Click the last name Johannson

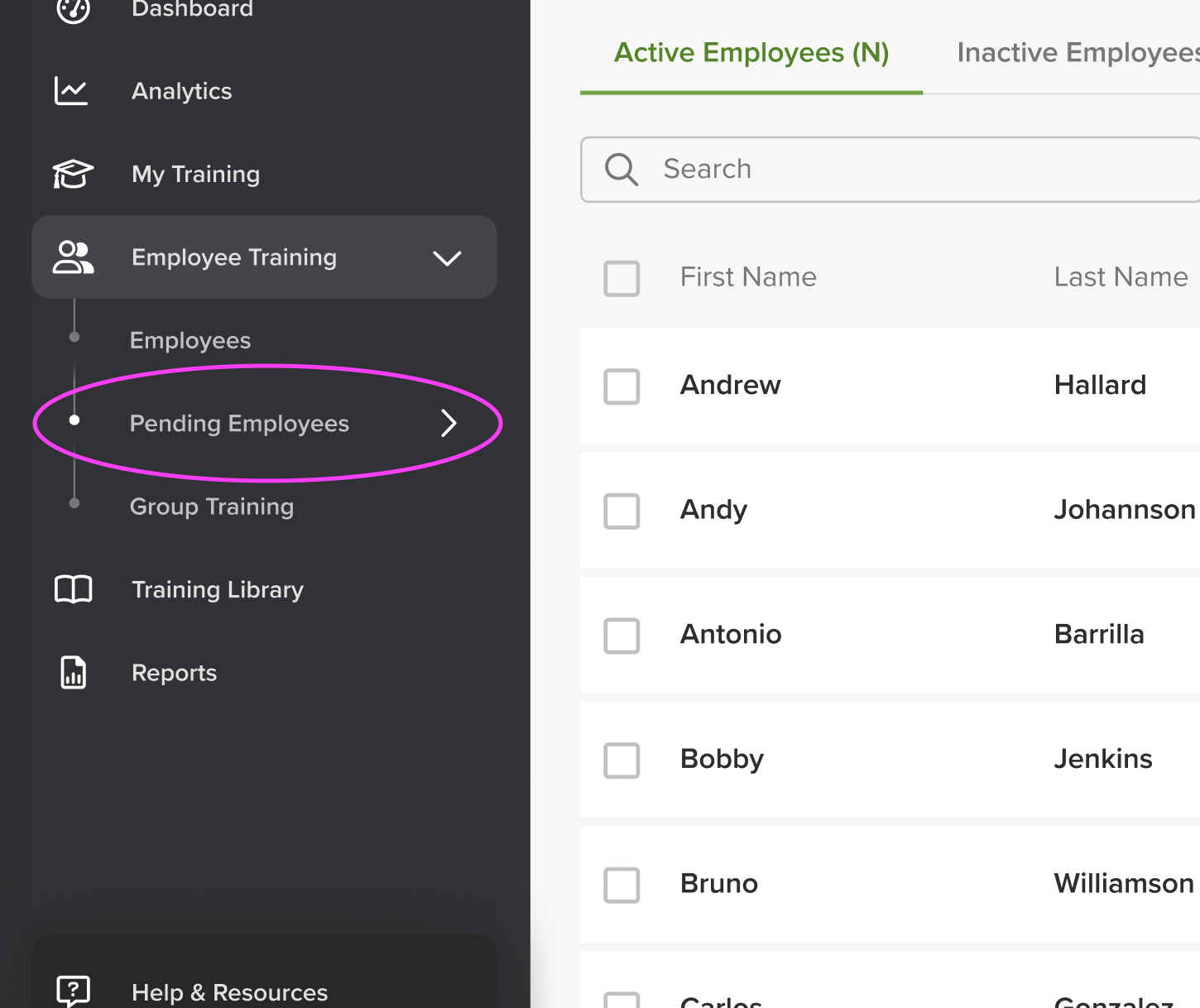(x=1125, y=510)
